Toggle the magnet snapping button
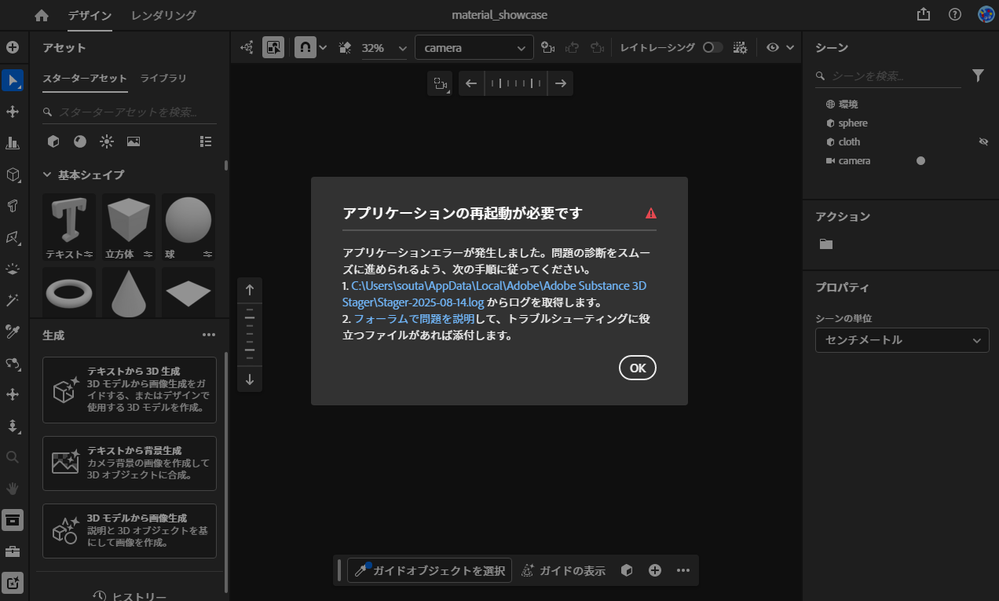The width and height of the screenshot is (999, 601). tap(305, 48)
